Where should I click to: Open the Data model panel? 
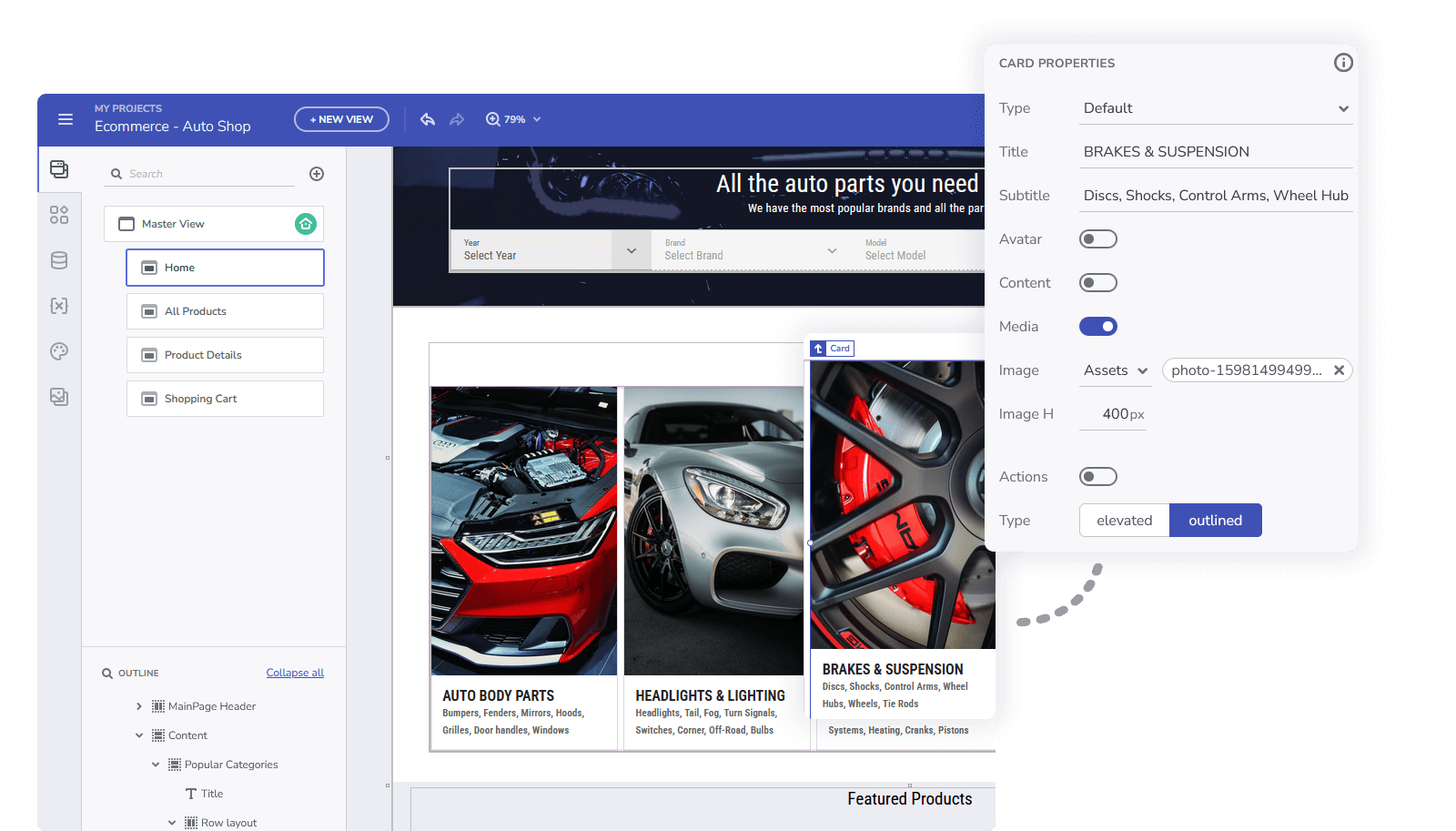coord(59,260)
